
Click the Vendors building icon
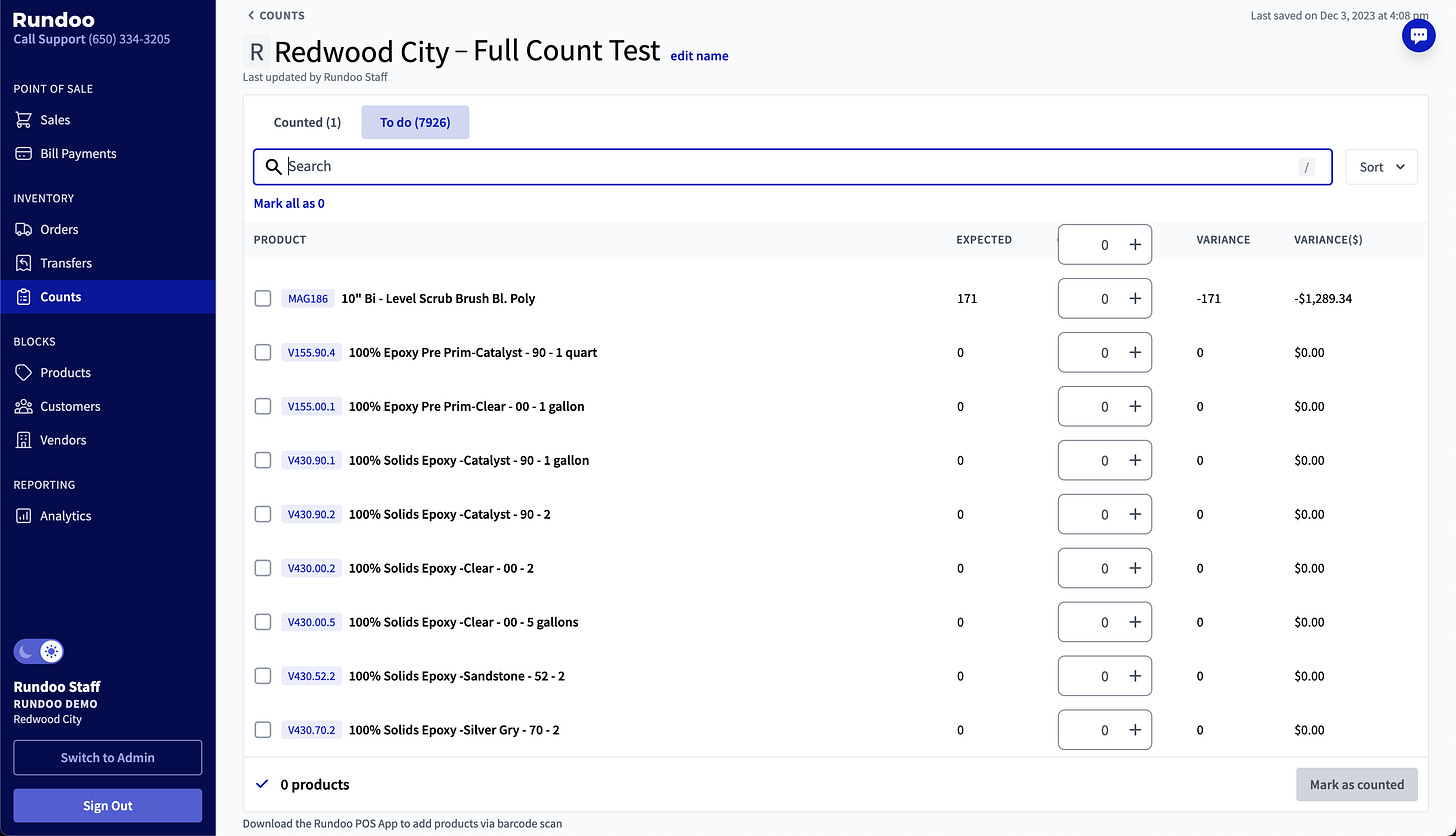[23, 440]
